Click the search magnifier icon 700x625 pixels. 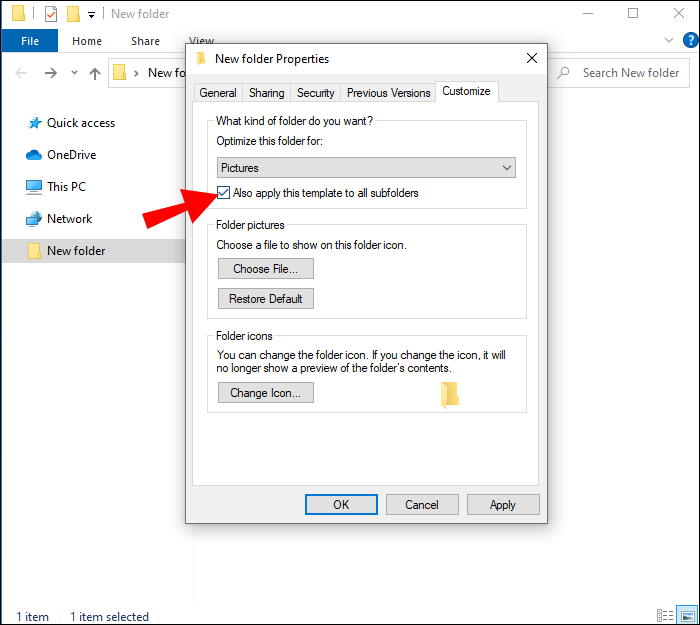(563, 72)
